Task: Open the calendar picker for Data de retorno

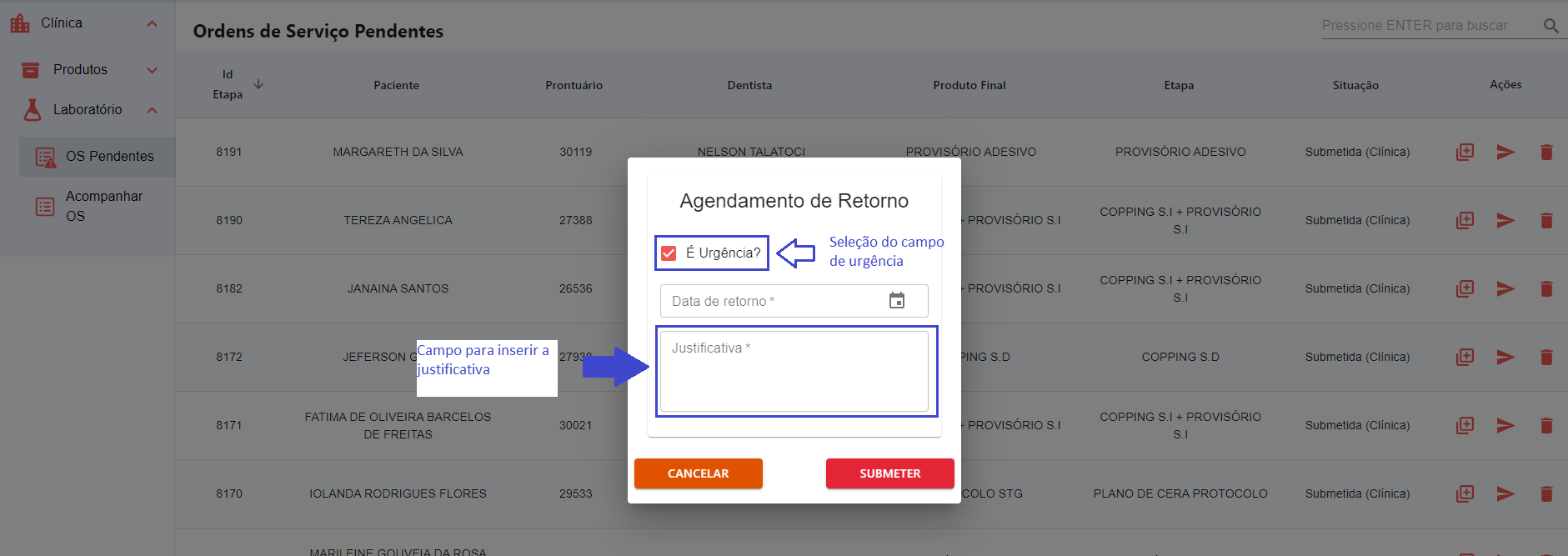Action: point(896,301)
